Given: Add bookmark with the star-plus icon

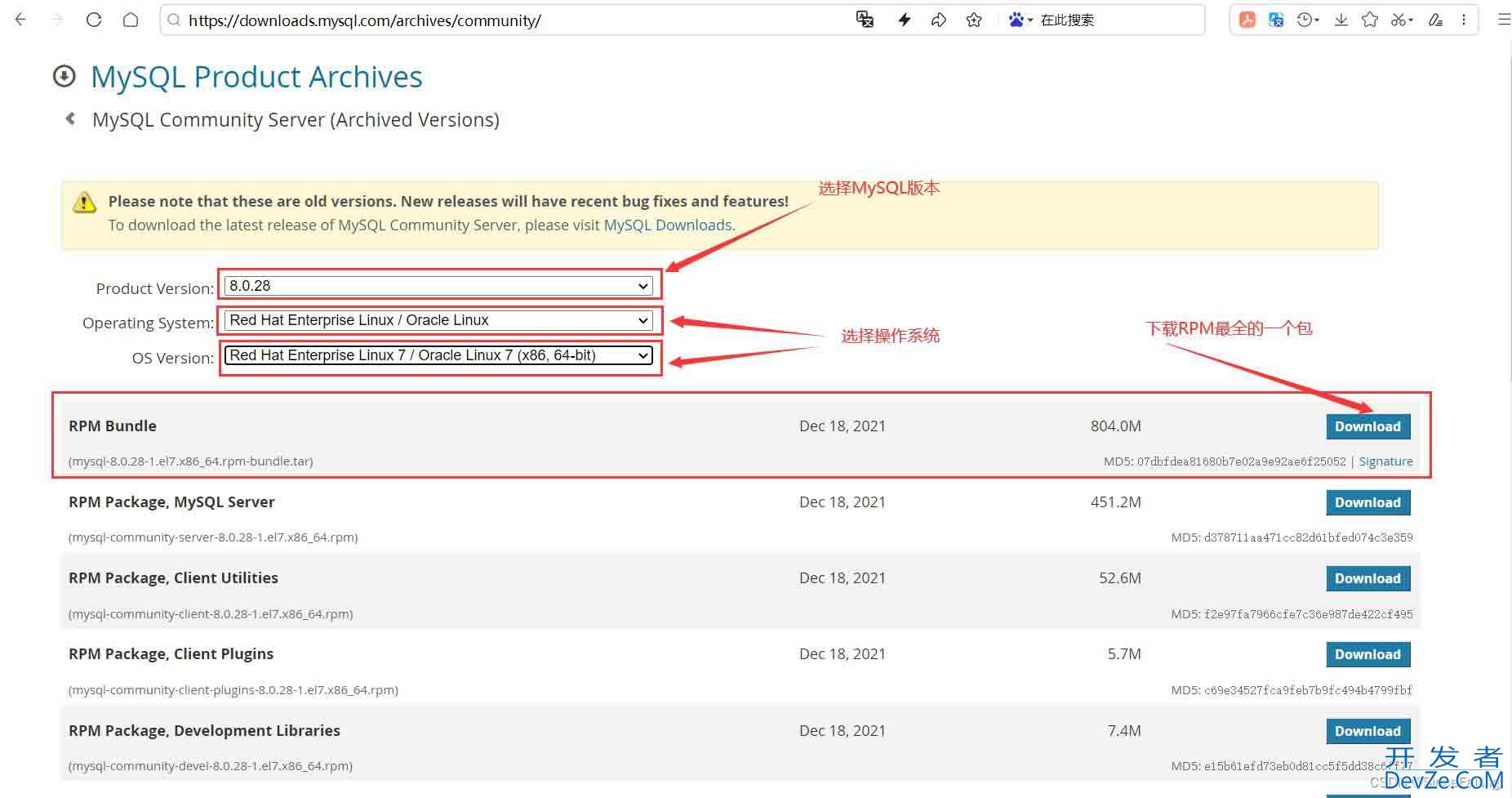Looking at the screenshot, I should coord(974,20).
